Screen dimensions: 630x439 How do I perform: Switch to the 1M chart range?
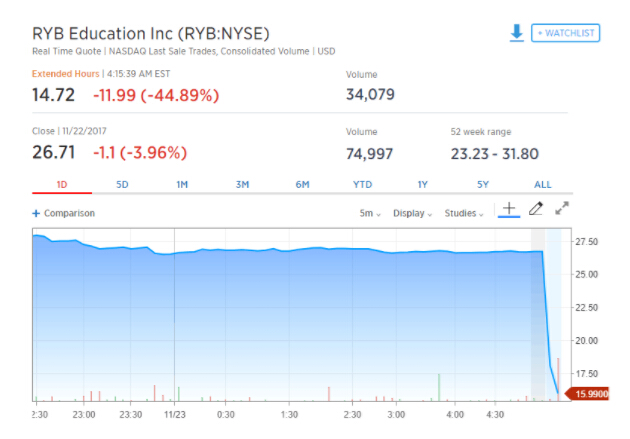[182, 184]
